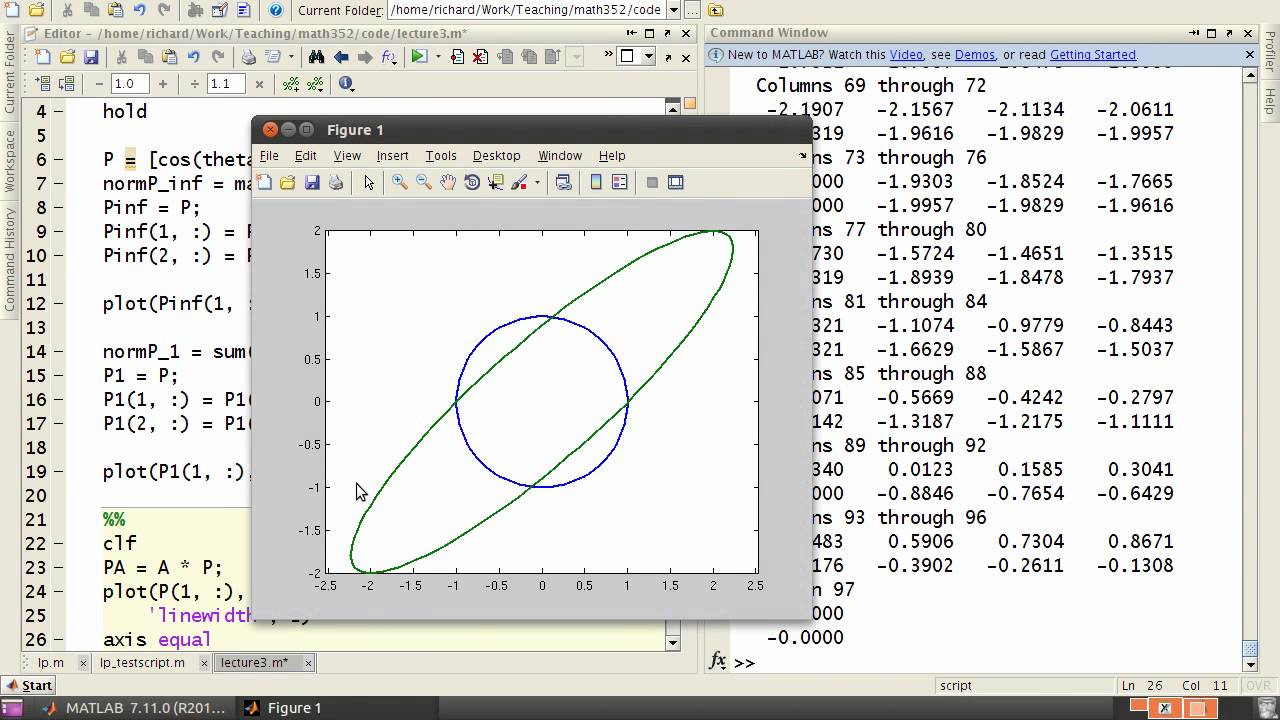This screenshot has height=720, width=1280.
Task: Click the Editor vertical scrollbar down arrow
Action: click(x=674, y=644)
